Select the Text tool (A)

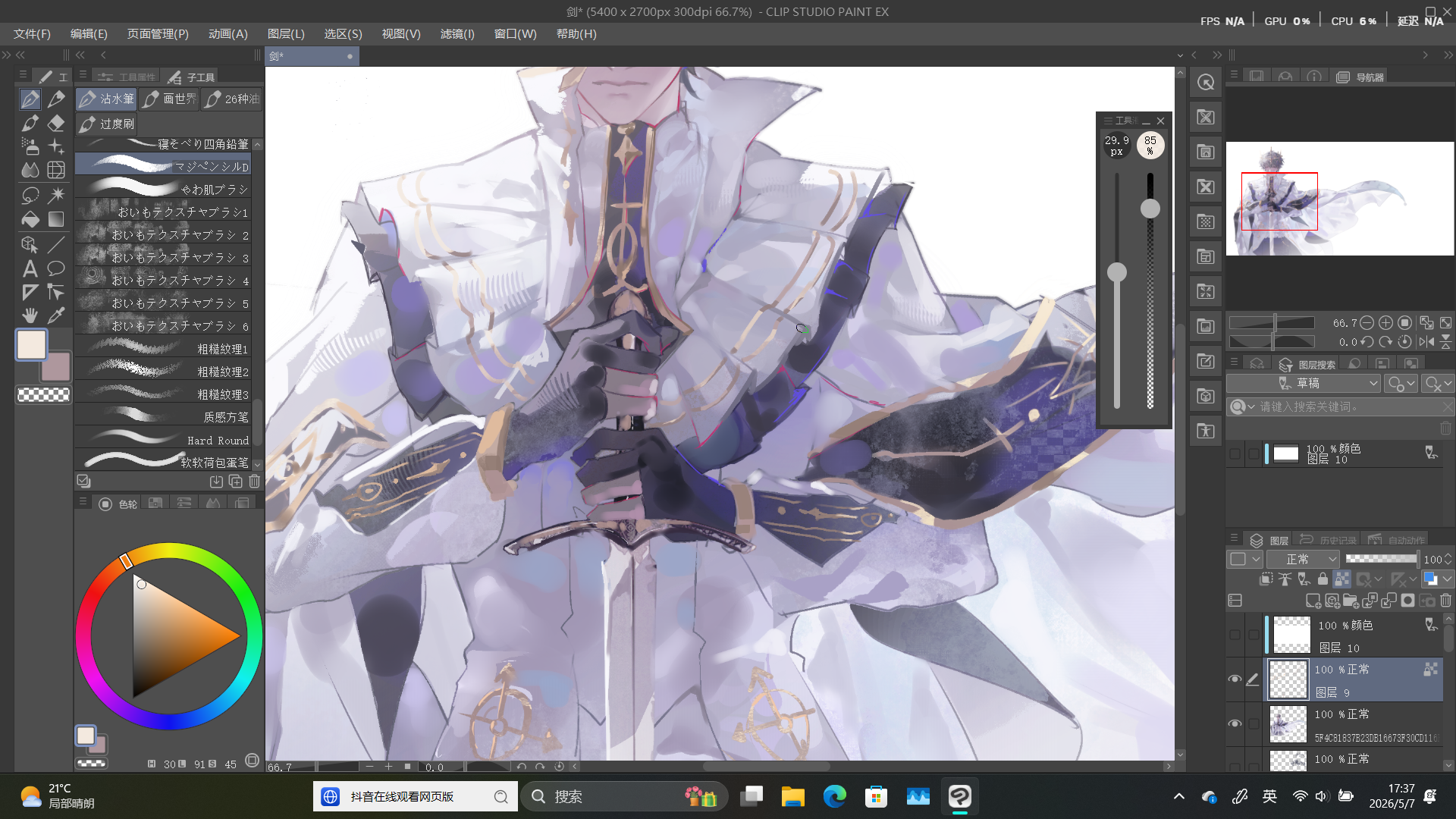[30, 268]
